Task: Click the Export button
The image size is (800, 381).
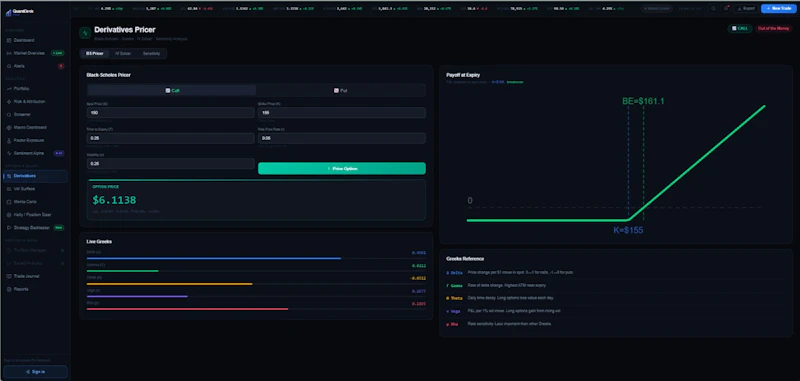Action: pos(745,8)
